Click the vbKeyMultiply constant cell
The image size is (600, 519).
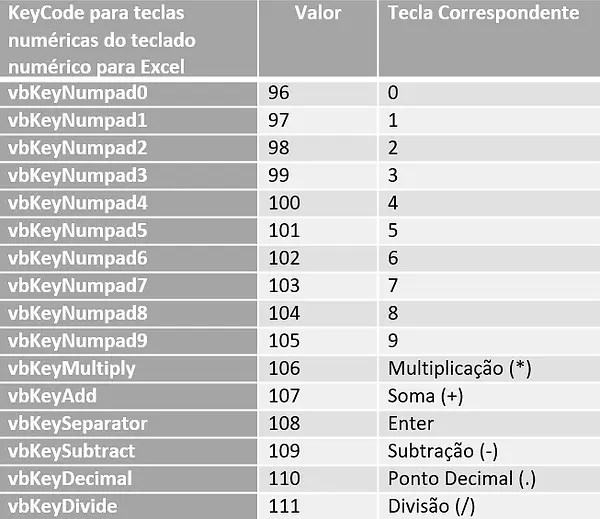72,368
